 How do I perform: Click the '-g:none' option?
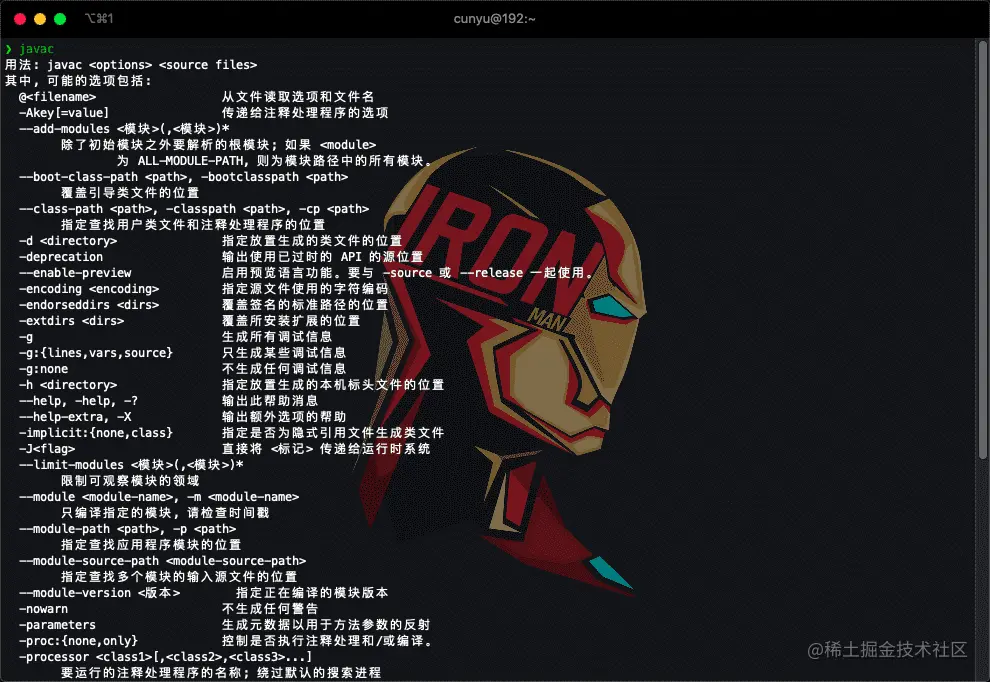[44, 369]
